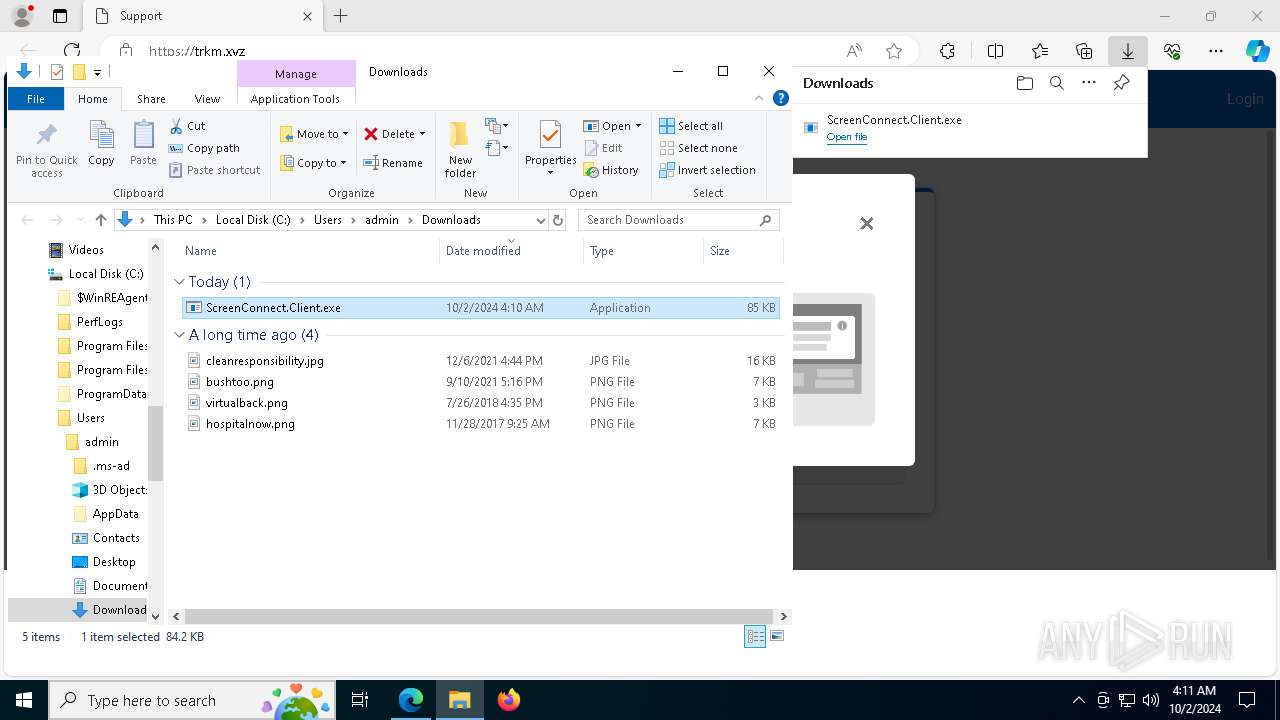Click the Manage contextual tab
Image resolution: width=1280 pixels, height=720 pixels.
click(296, 74)
